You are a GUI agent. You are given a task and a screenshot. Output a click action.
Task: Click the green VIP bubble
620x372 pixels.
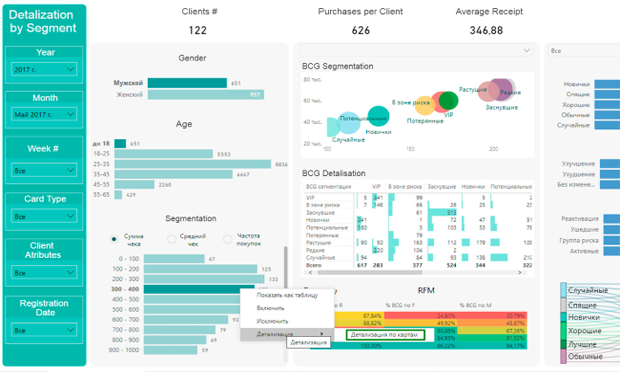[x=448, y=101]
